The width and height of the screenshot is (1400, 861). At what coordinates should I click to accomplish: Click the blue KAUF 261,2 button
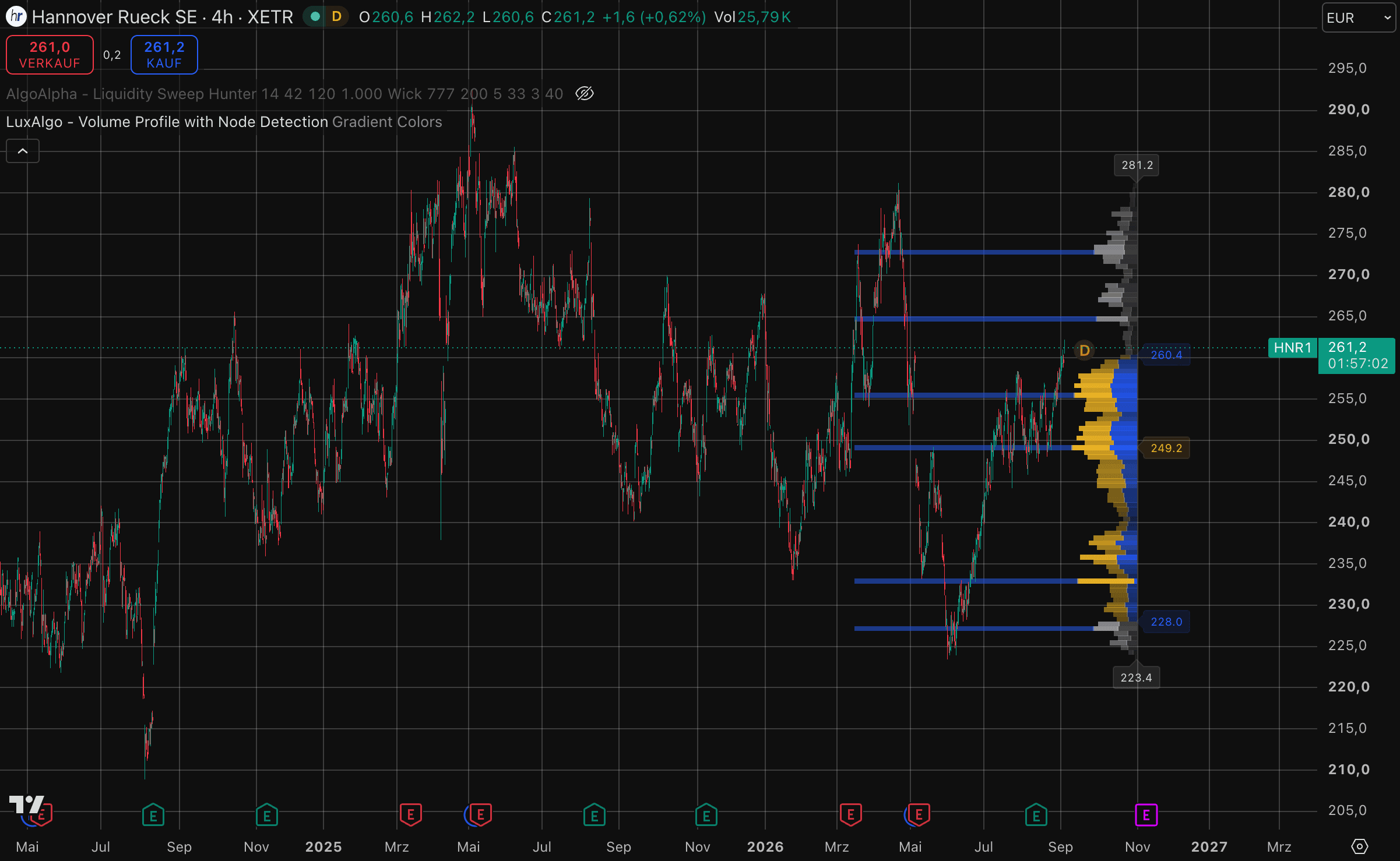[x=164, y=55]
